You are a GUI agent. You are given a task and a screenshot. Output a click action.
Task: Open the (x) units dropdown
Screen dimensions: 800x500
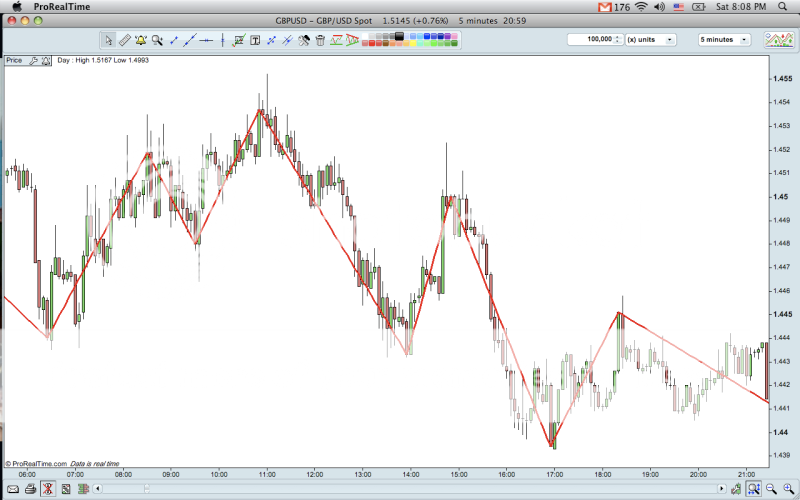[x=669, y=40]
